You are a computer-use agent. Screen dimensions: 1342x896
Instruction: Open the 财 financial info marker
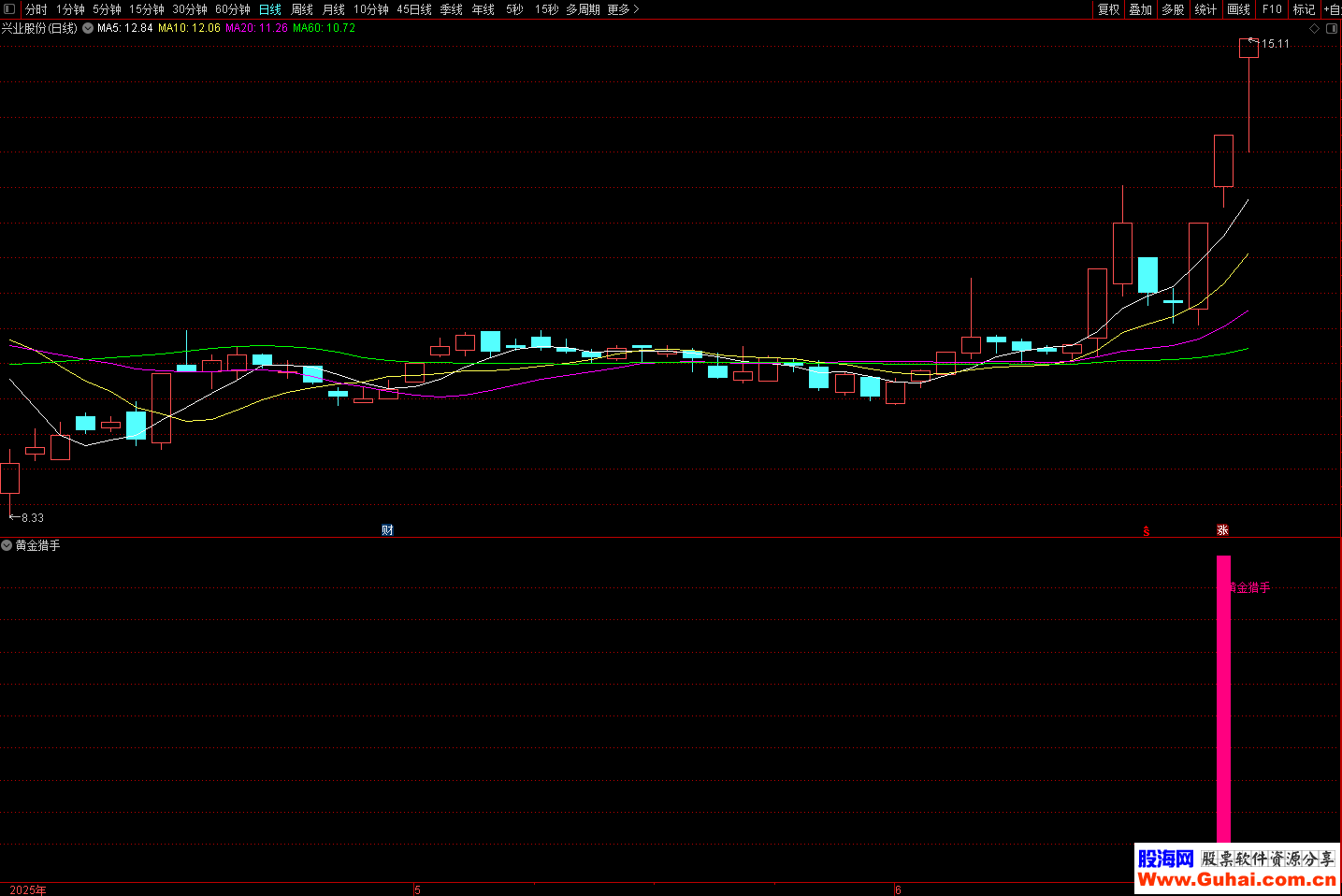click(x=387, y=530)
